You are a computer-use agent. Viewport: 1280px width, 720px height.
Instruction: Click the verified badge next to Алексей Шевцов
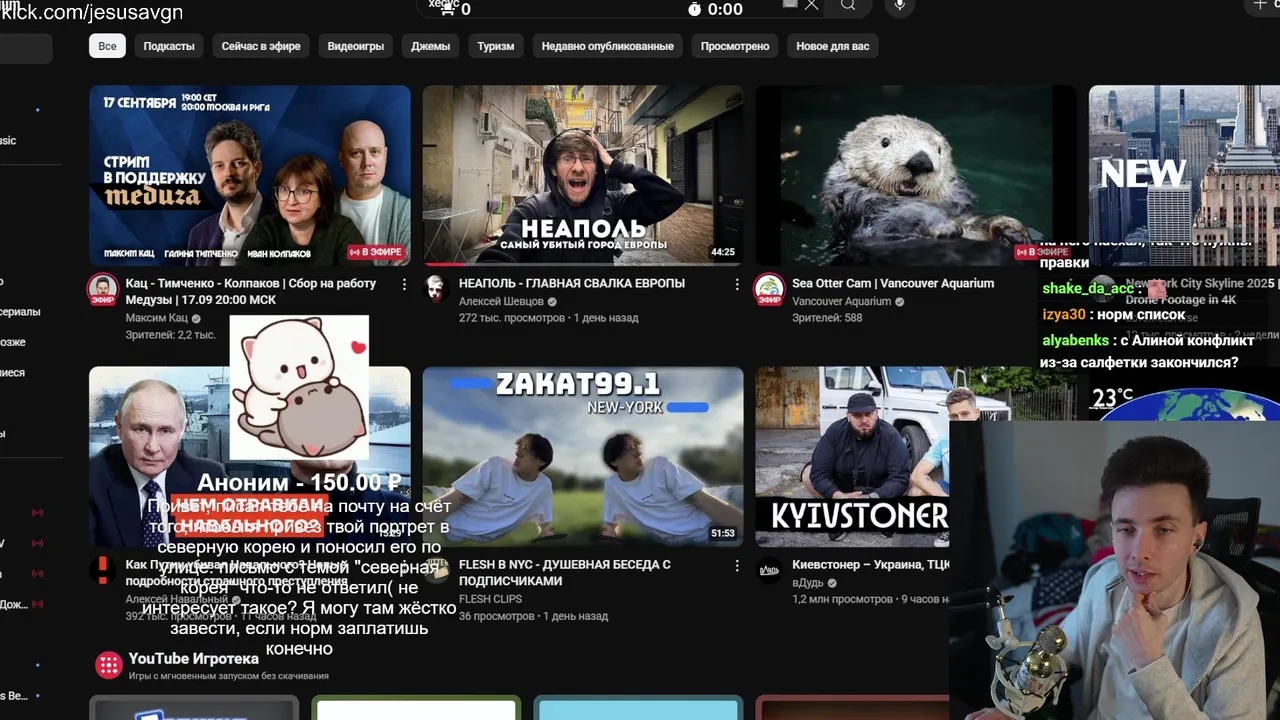click(552, 301)
